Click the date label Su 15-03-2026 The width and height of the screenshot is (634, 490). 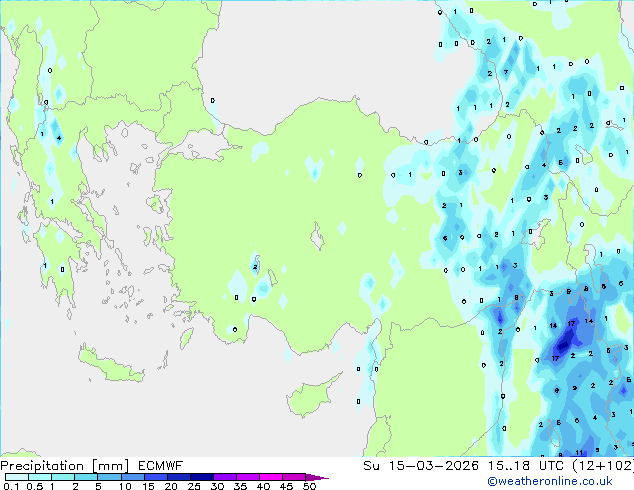pyautogui.click(x=421, y=466)
